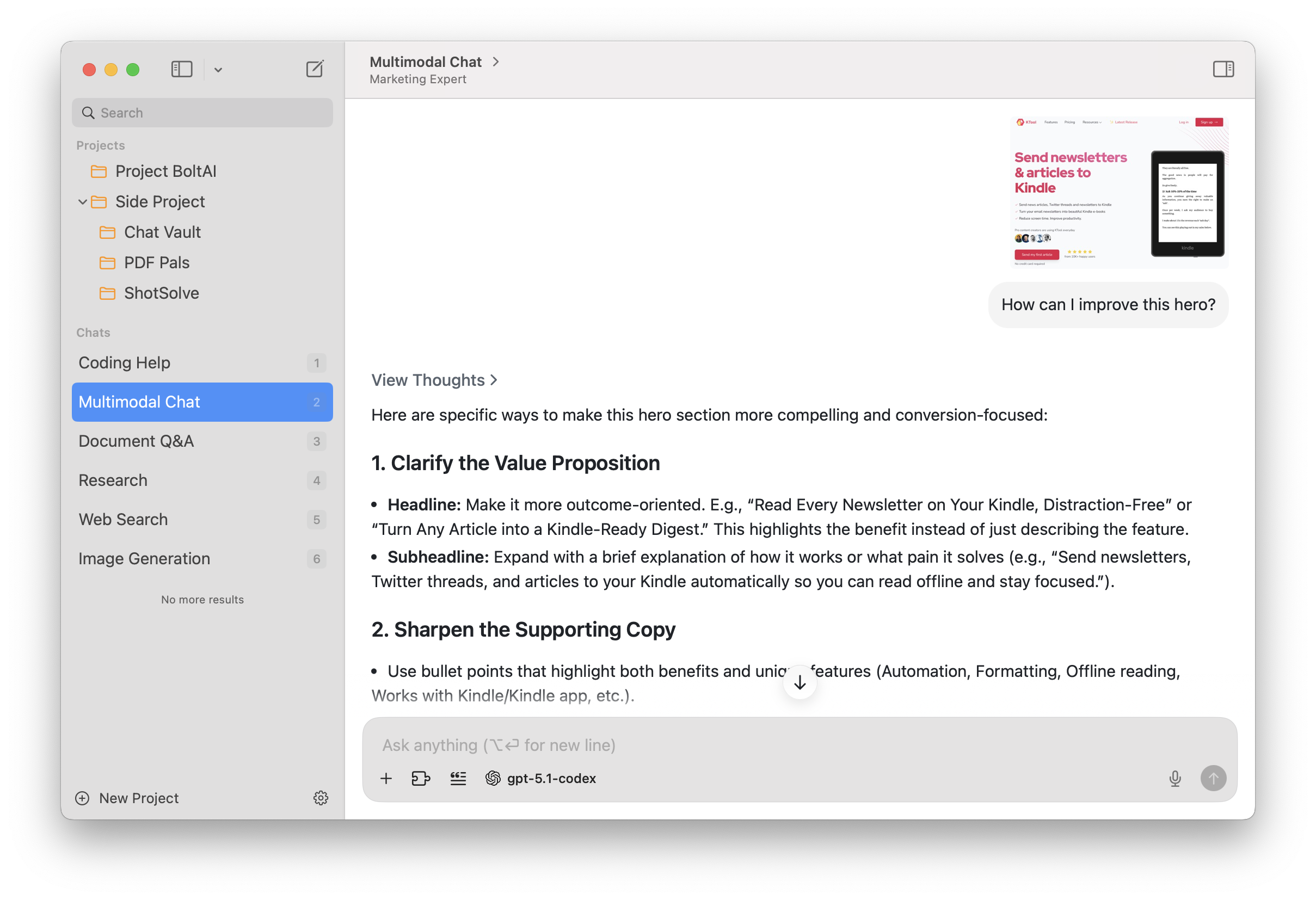
Task: Click the send message arrow button
Action: pyautogui.click(x=1213, y=778)
